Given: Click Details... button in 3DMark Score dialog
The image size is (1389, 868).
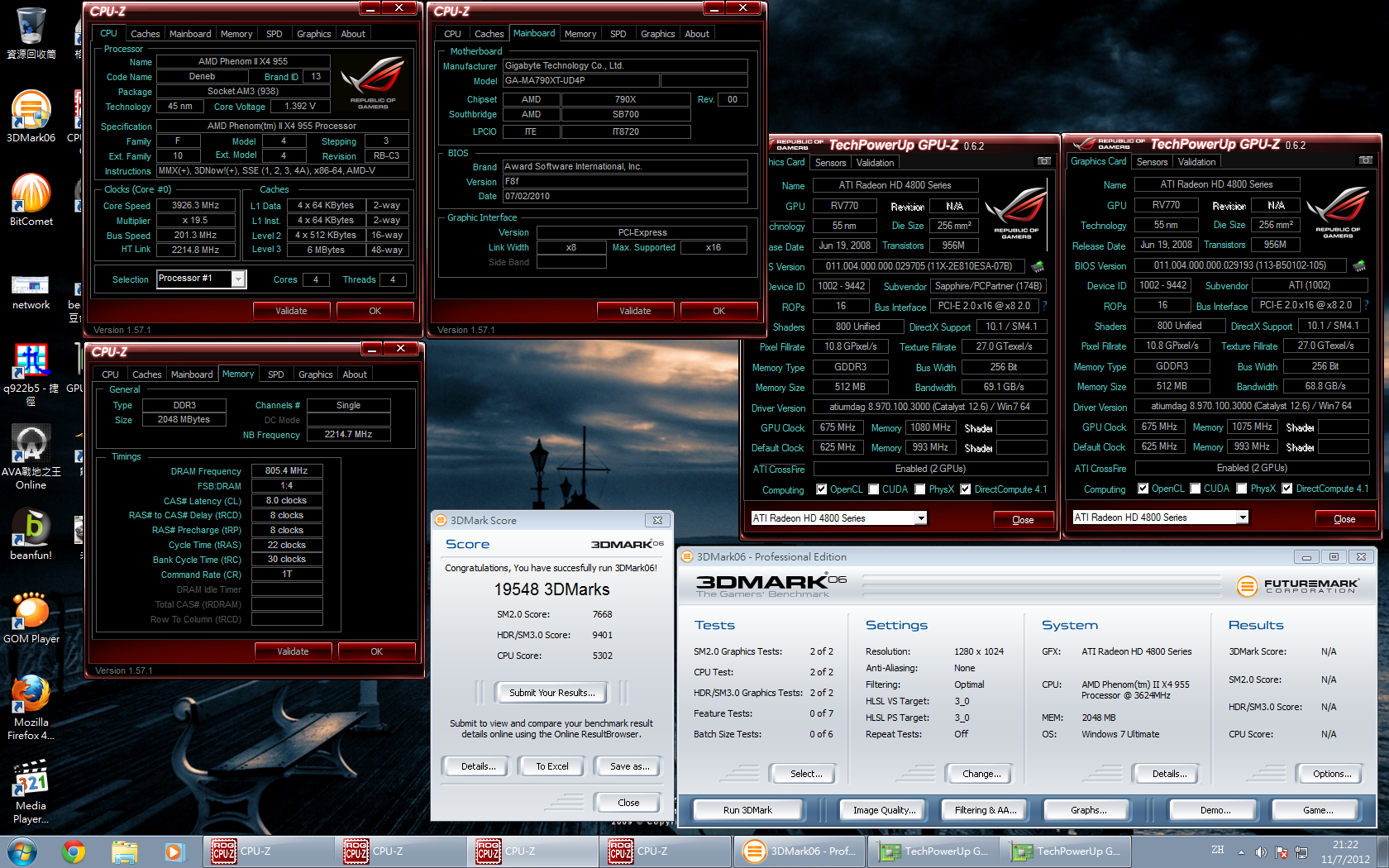Looking at the screenshot, I should (478, 766).
